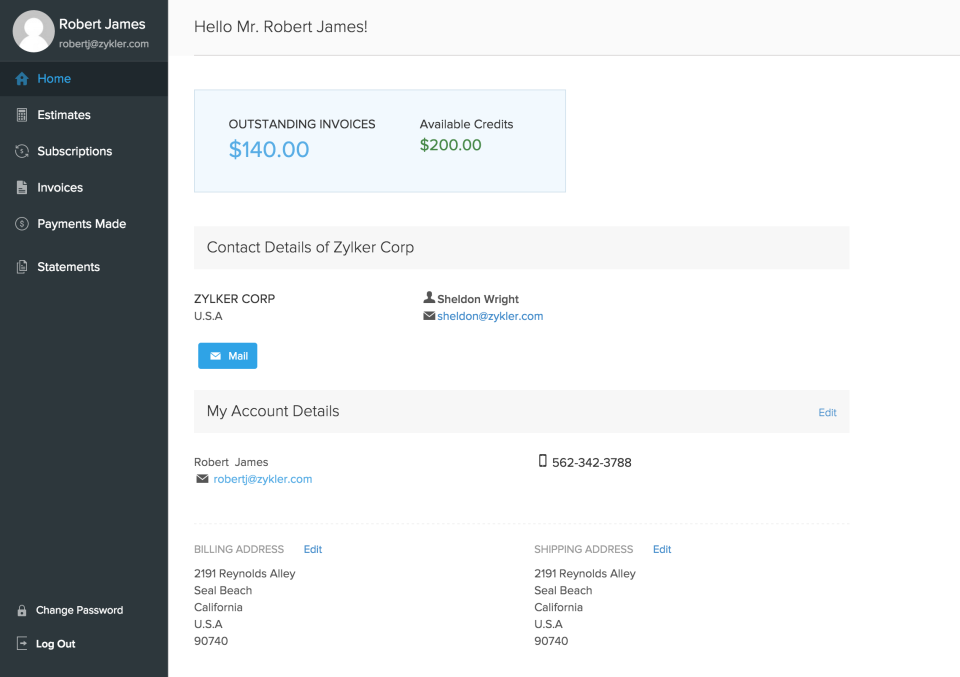Open the Payments Made section

(x=82, y=223)
